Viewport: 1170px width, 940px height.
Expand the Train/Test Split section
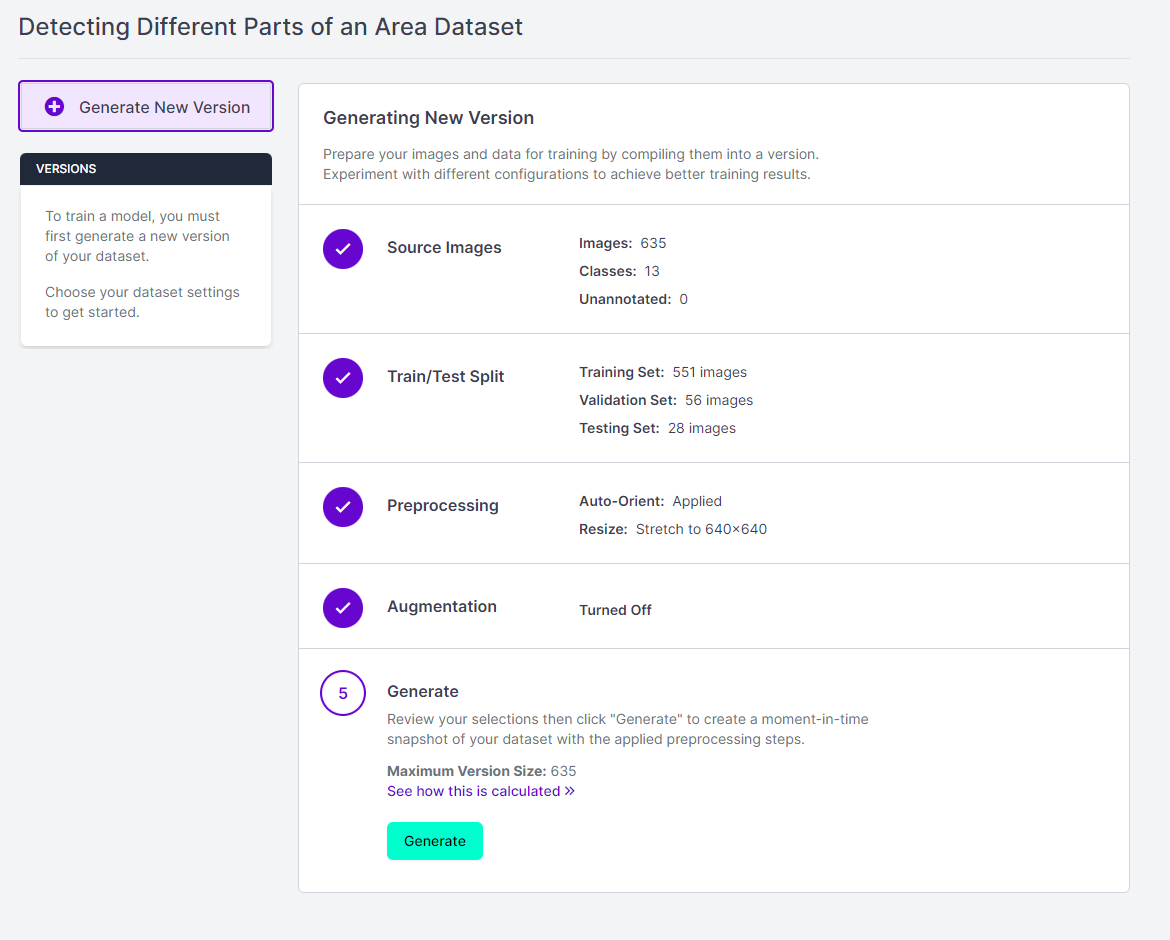[x=445, y=377]
